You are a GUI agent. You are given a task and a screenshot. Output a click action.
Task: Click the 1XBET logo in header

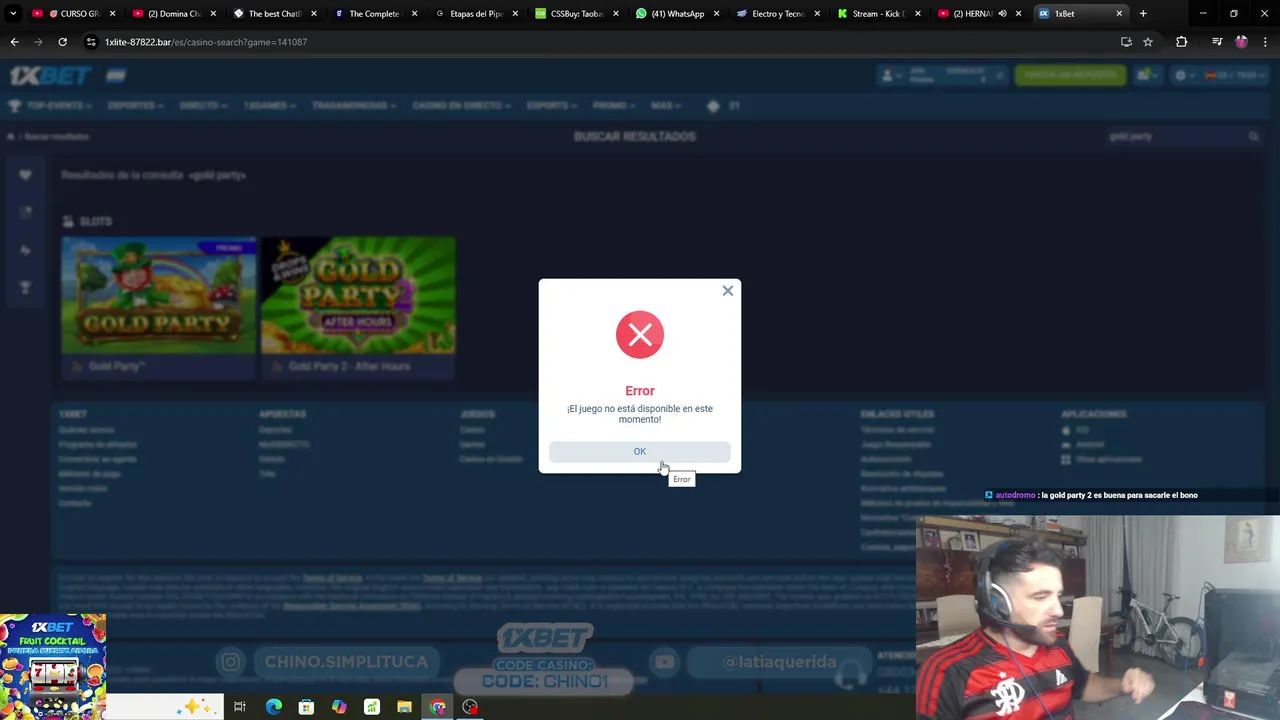tap(51, 75)
